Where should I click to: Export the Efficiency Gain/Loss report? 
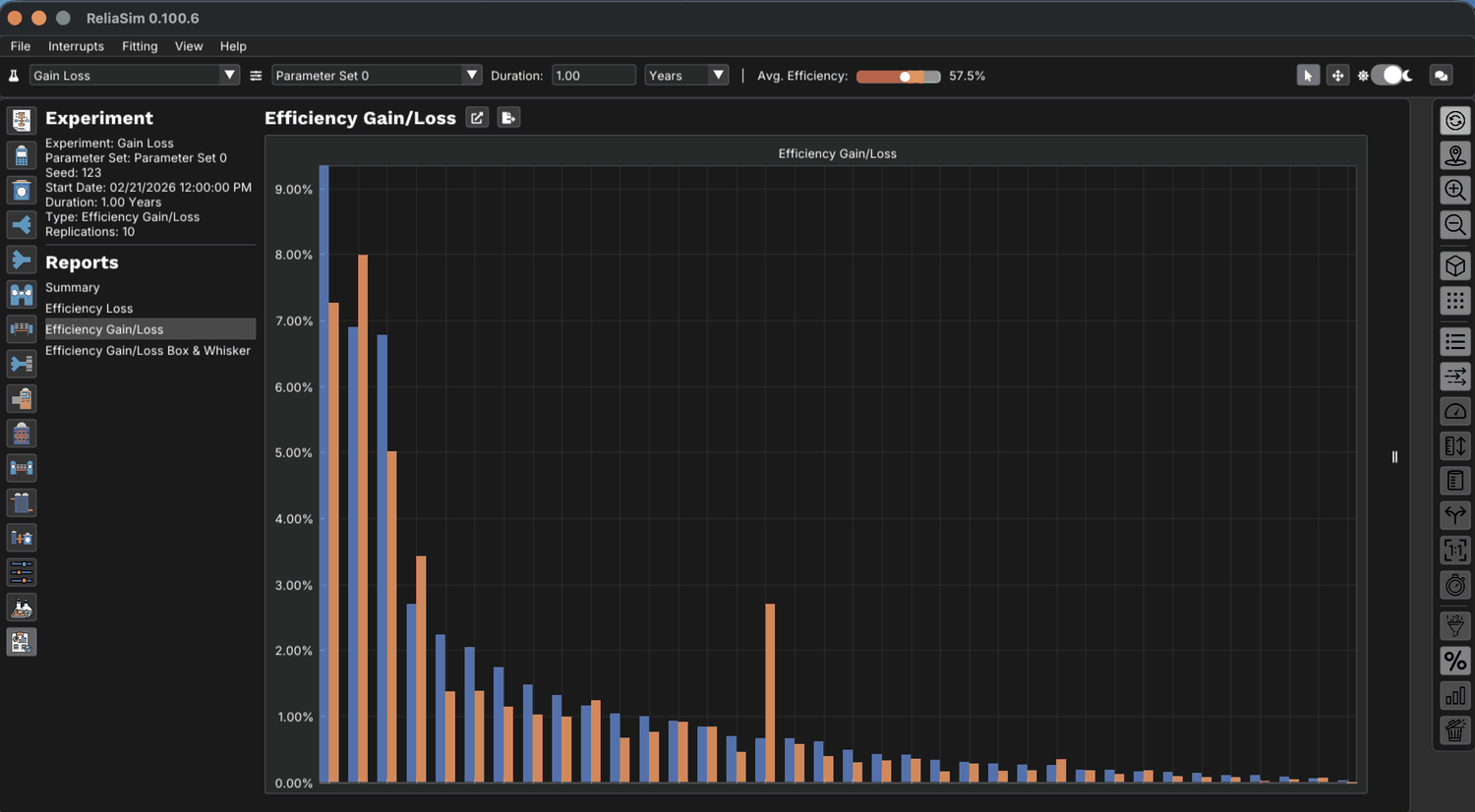click(x=508, y=118)
